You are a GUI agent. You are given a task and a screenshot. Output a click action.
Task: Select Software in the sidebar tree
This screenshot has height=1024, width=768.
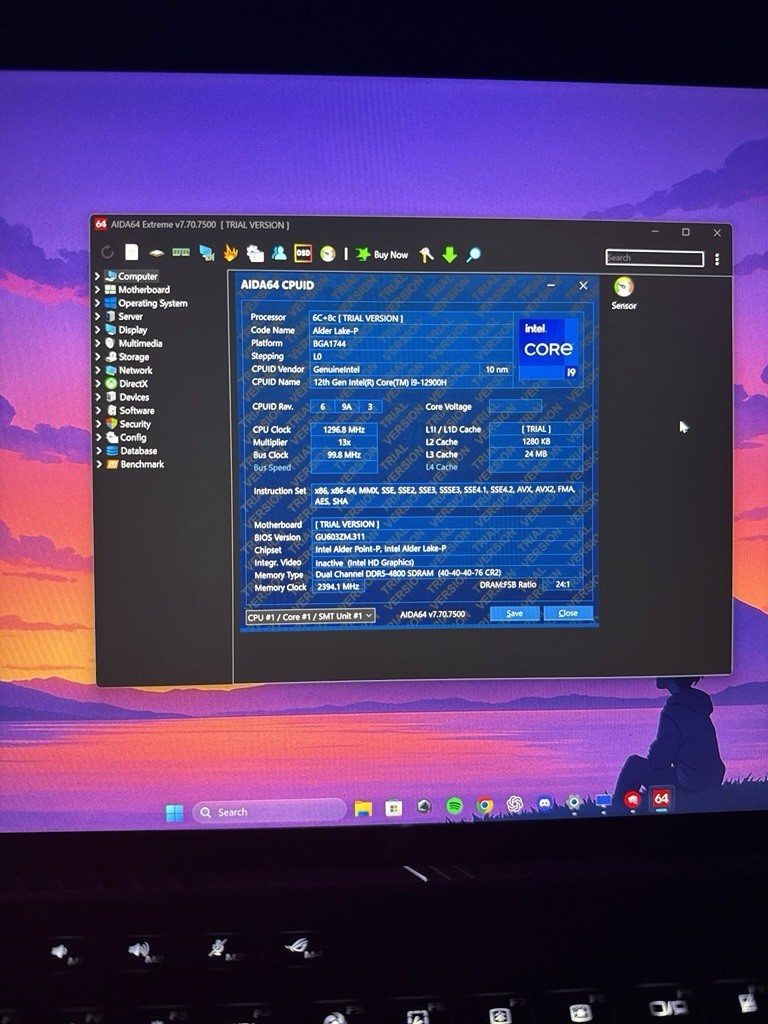coord(136,410)
